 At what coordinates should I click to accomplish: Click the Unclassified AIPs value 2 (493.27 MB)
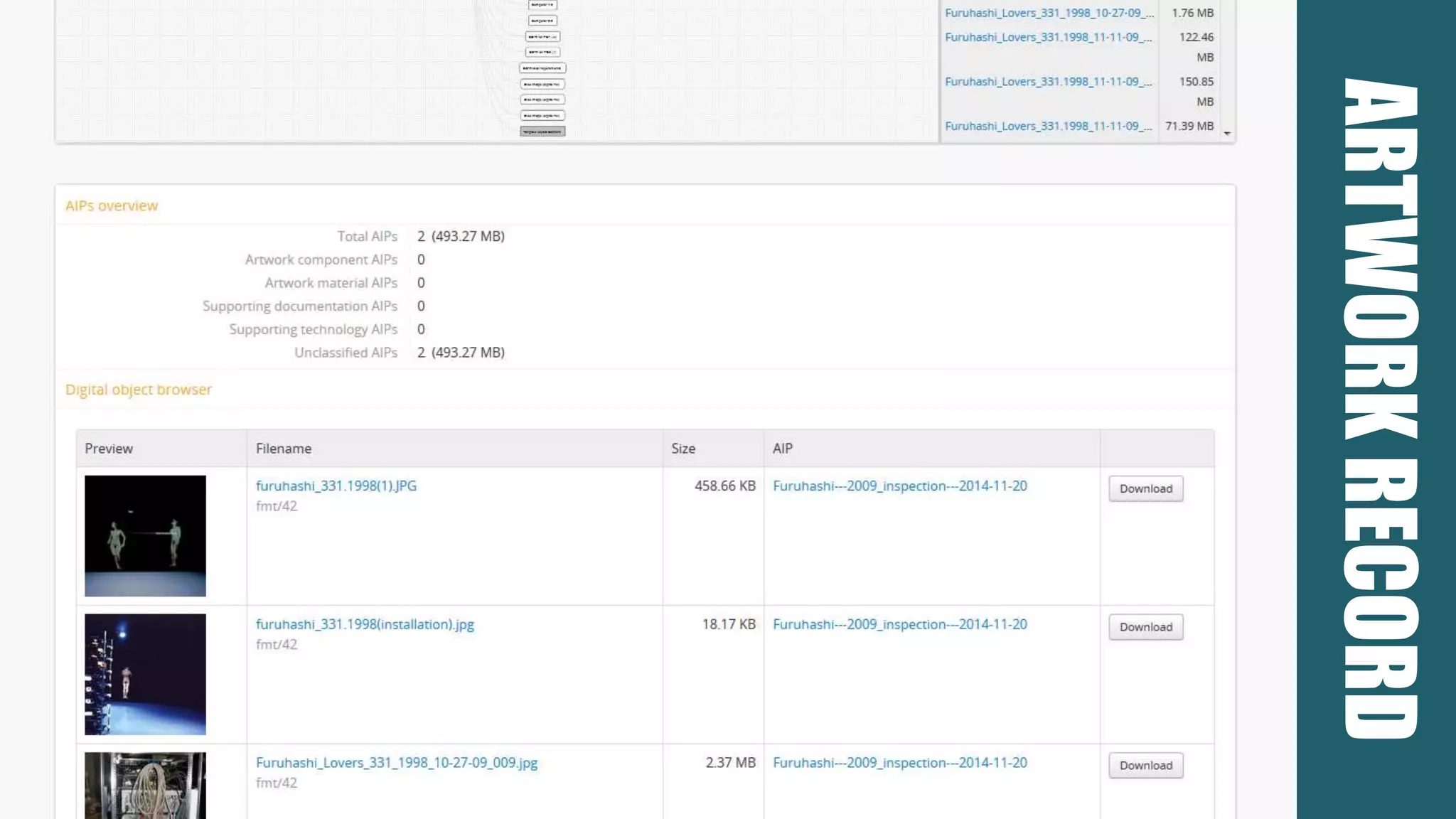(461, 353)
